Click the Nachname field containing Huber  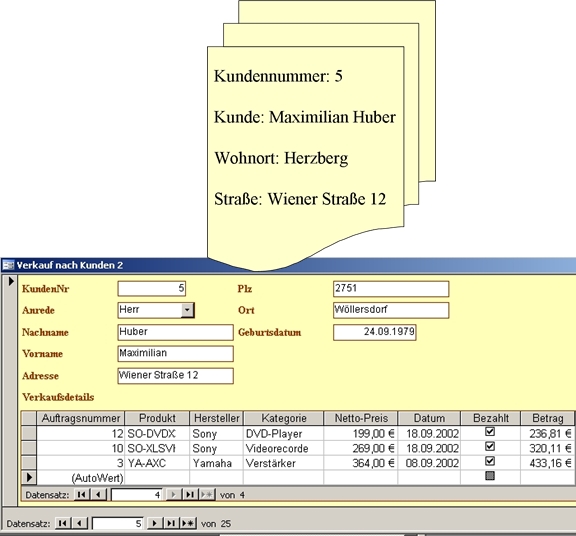point(175,332)
